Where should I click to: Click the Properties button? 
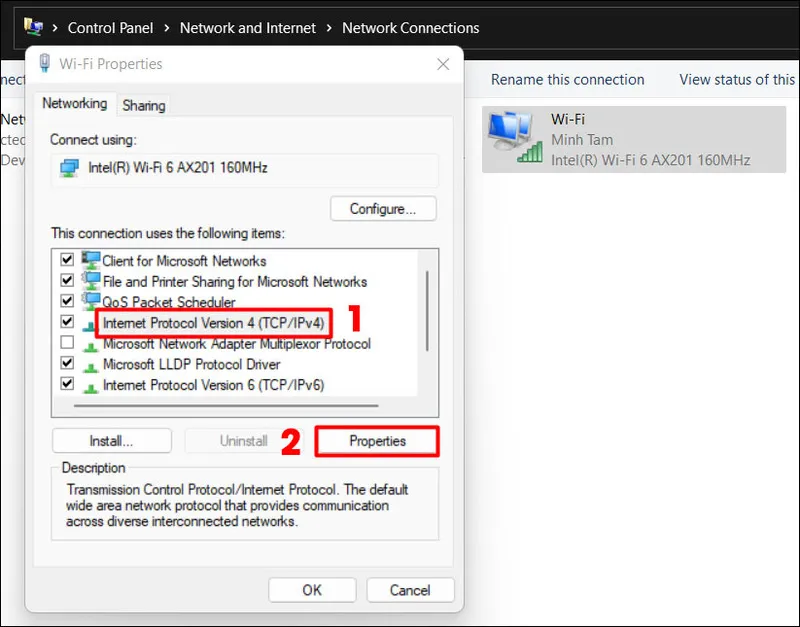(x=377, y=441)
